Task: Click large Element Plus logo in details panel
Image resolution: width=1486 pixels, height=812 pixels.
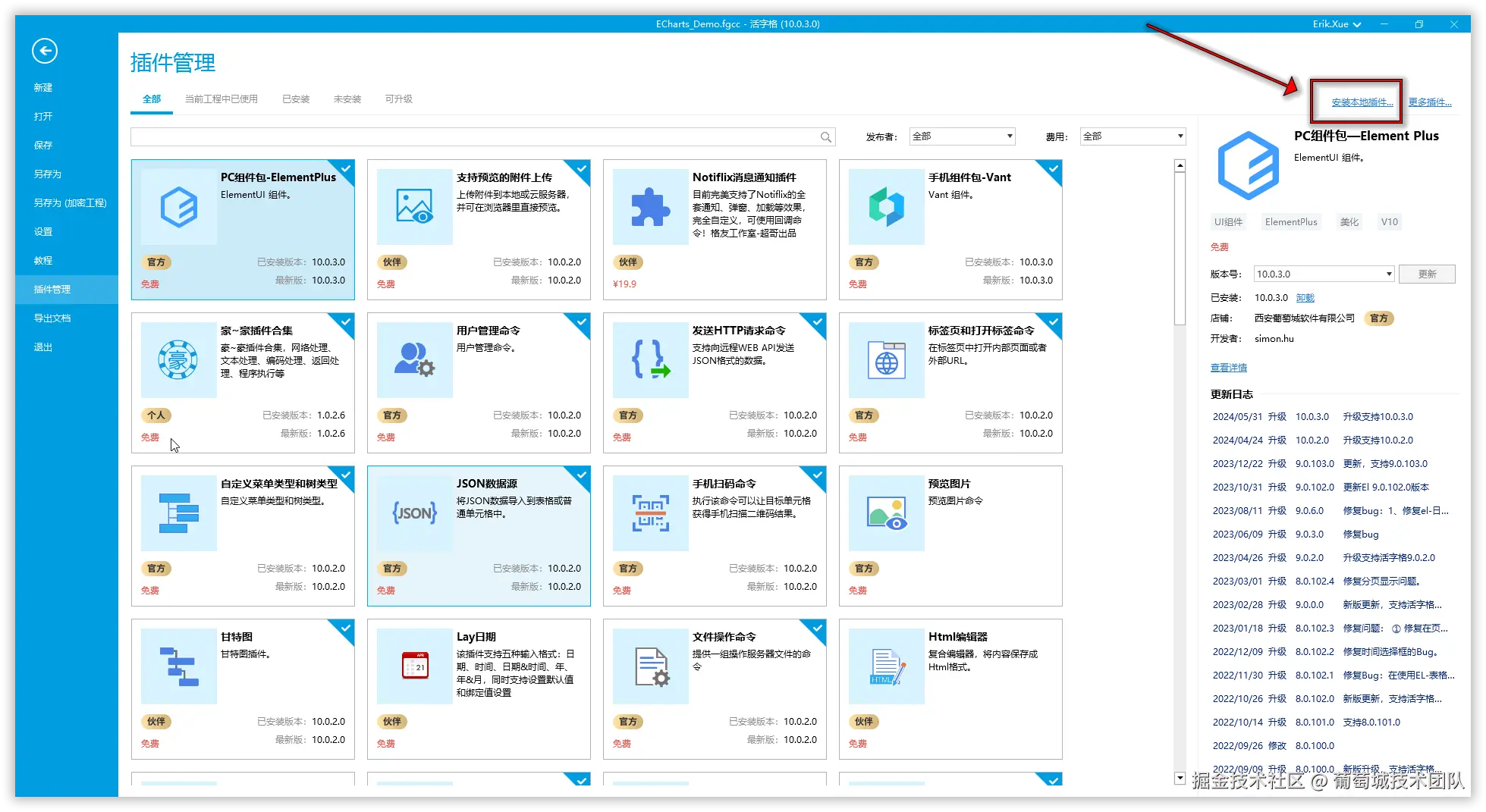Action: coord(1249,165)
